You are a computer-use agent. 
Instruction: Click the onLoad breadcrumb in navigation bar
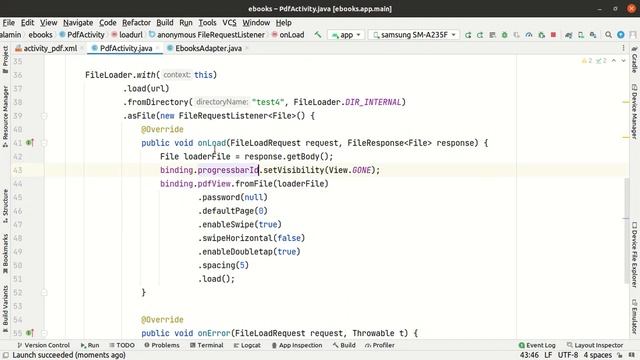click(x=288, y=35)
